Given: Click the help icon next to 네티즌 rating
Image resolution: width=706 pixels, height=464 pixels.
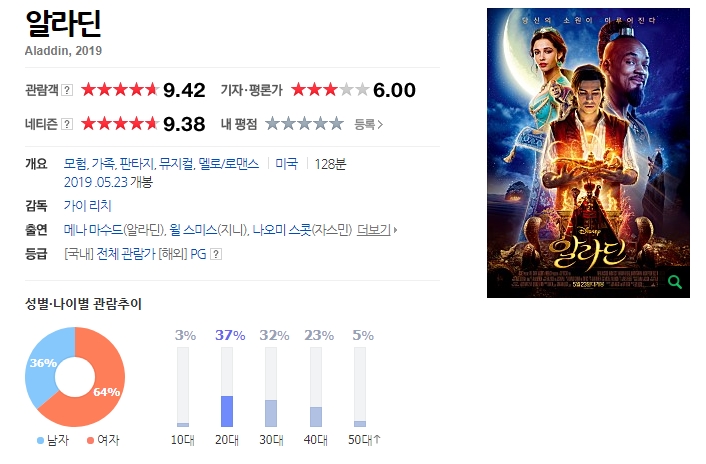Looking at the screenshot, I should point(67,124).
